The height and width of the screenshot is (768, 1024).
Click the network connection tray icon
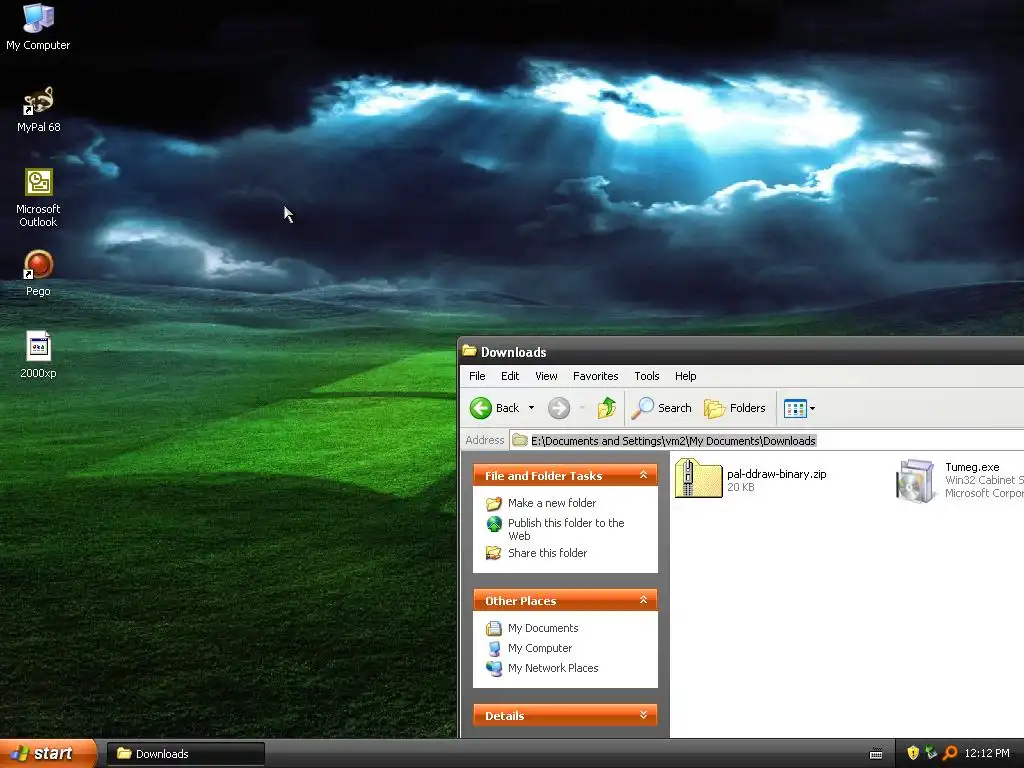point(931,753)
